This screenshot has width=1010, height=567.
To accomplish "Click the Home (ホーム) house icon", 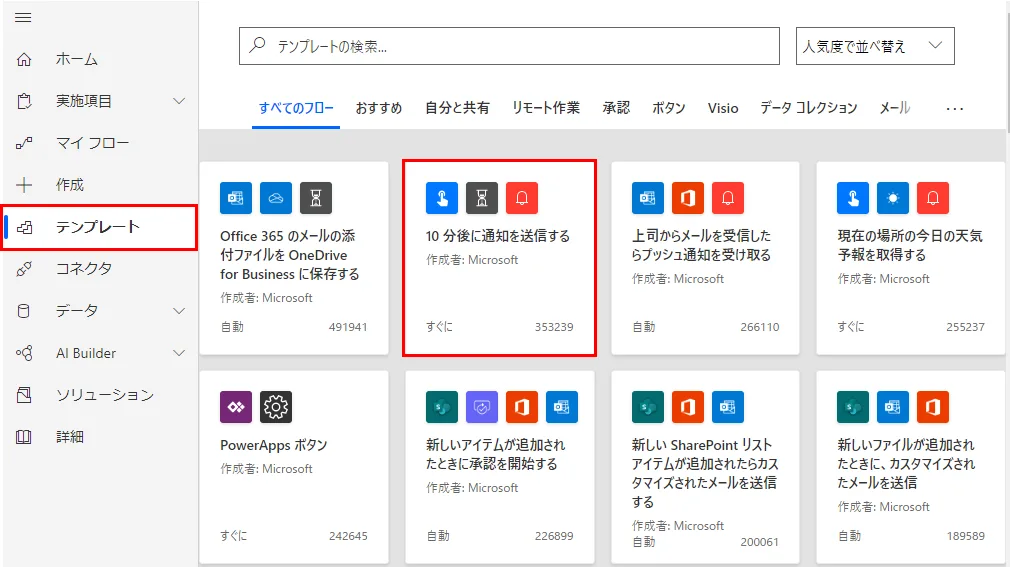I will click(x=24, y=59).
